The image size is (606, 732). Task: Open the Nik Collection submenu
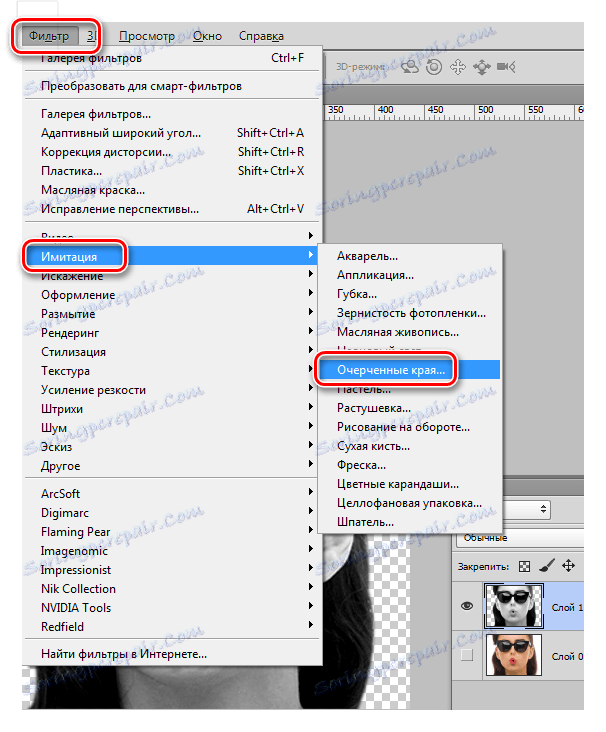click(x=172, y=589)
